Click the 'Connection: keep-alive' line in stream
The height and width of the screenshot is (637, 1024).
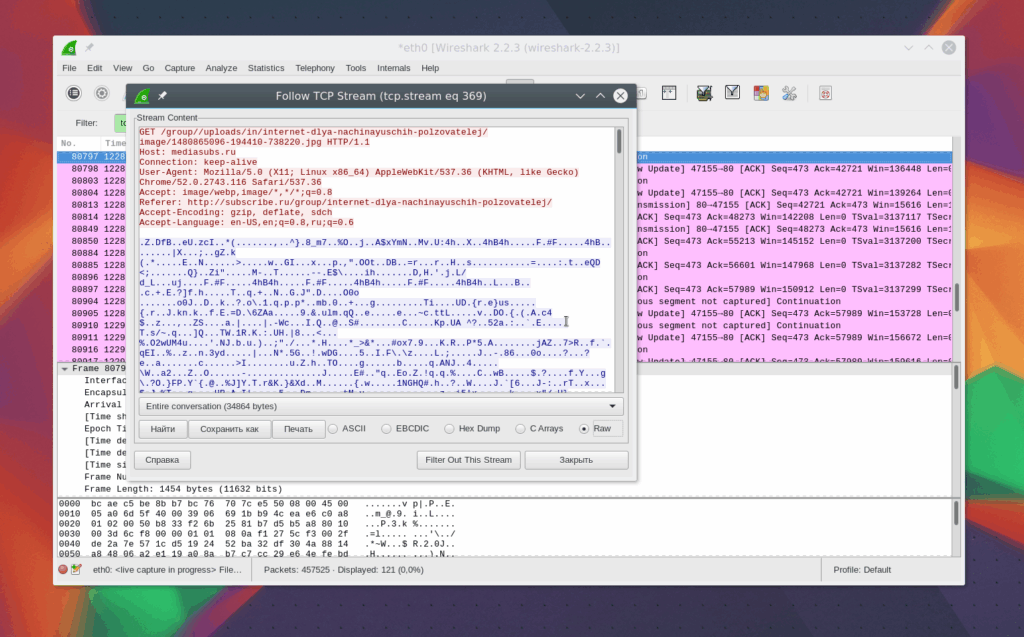[198, 162]
